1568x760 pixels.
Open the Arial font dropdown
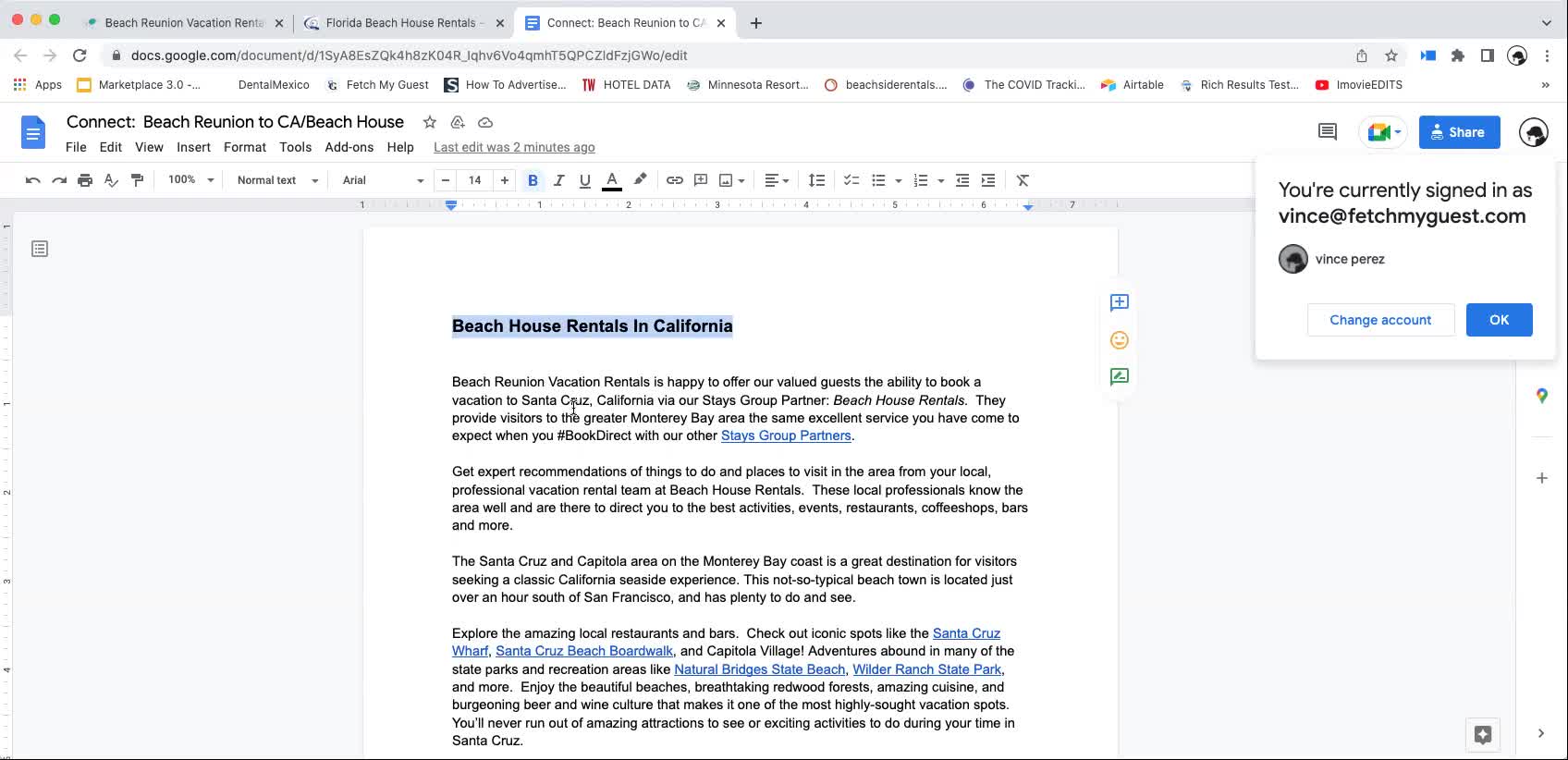click(383, 180)
